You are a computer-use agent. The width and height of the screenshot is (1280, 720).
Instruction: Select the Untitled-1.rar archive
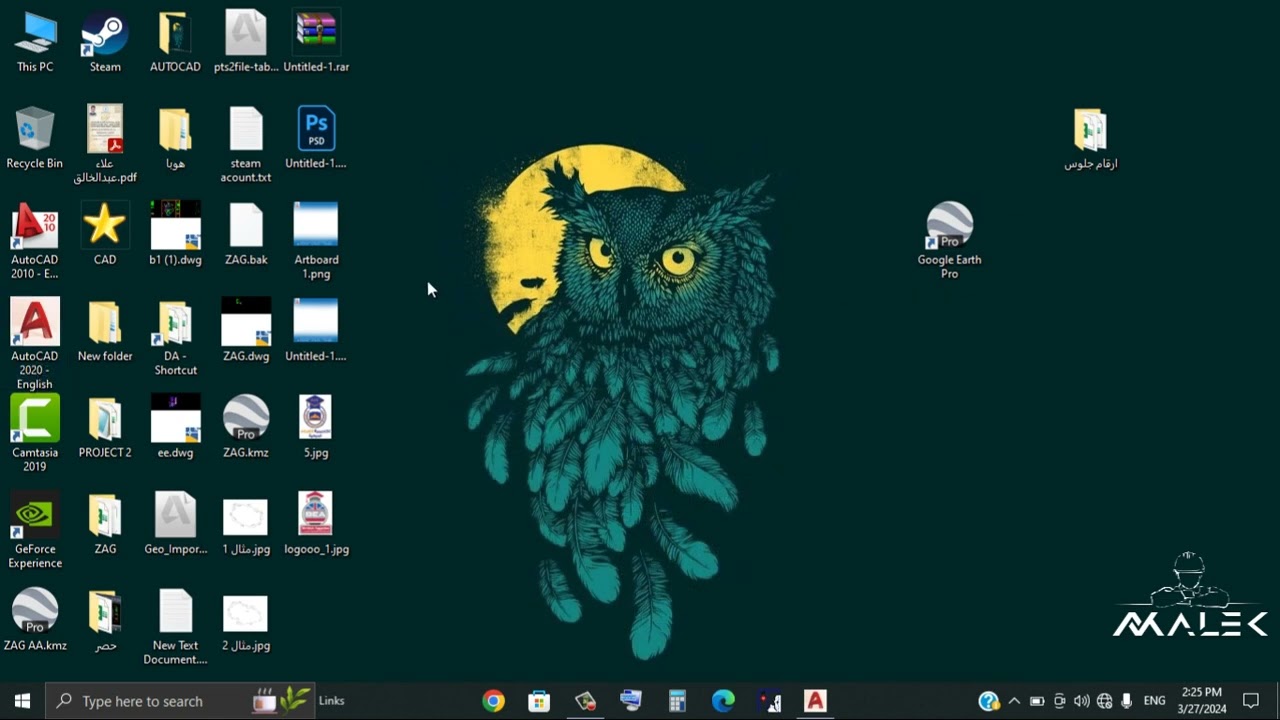tap(316, 42)
